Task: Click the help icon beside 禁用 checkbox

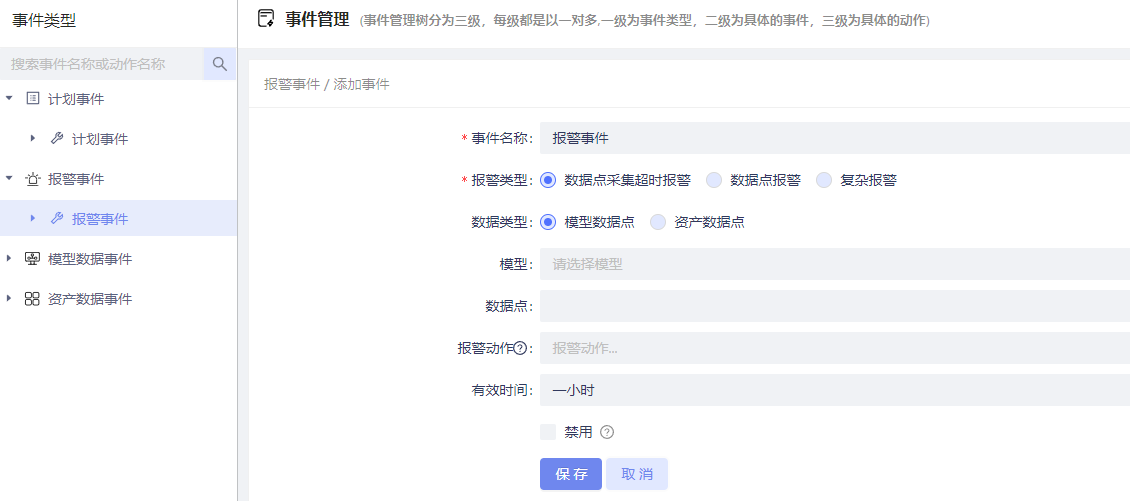Action: tap(606, 432)
